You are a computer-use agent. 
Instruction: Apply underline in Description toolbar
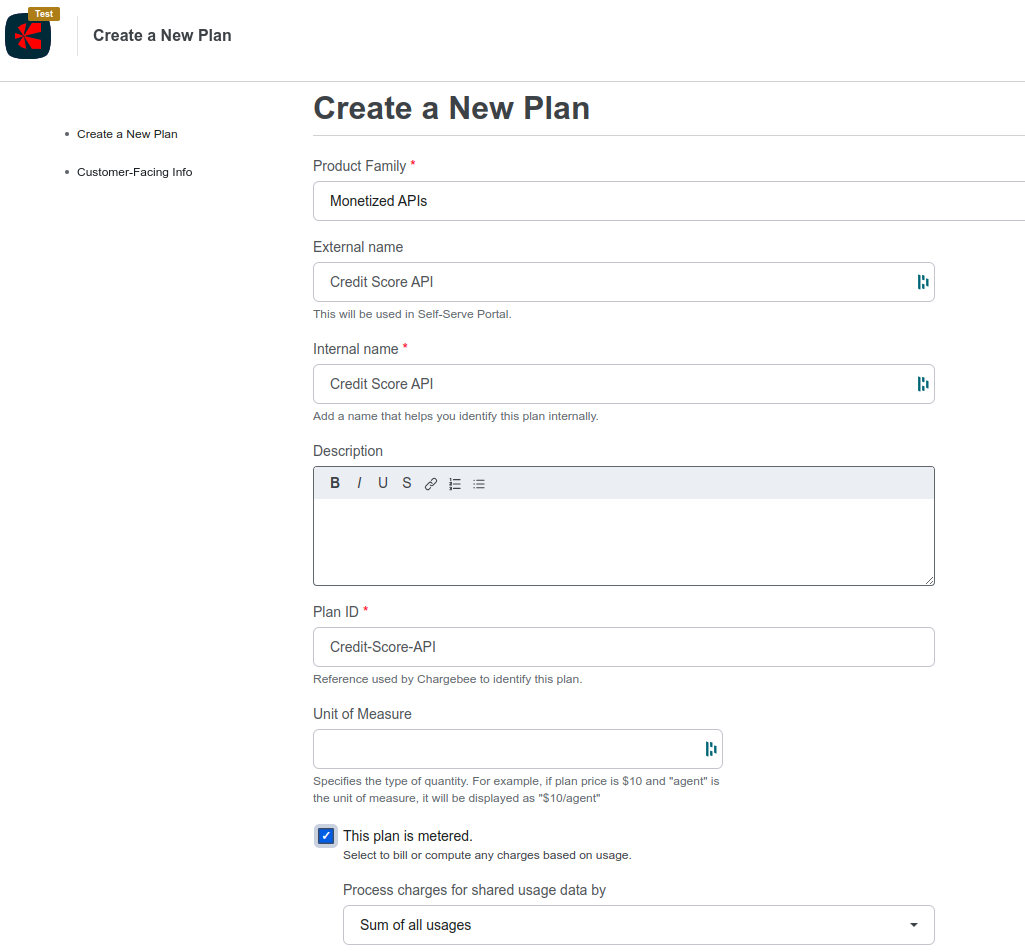click(383, 483)
